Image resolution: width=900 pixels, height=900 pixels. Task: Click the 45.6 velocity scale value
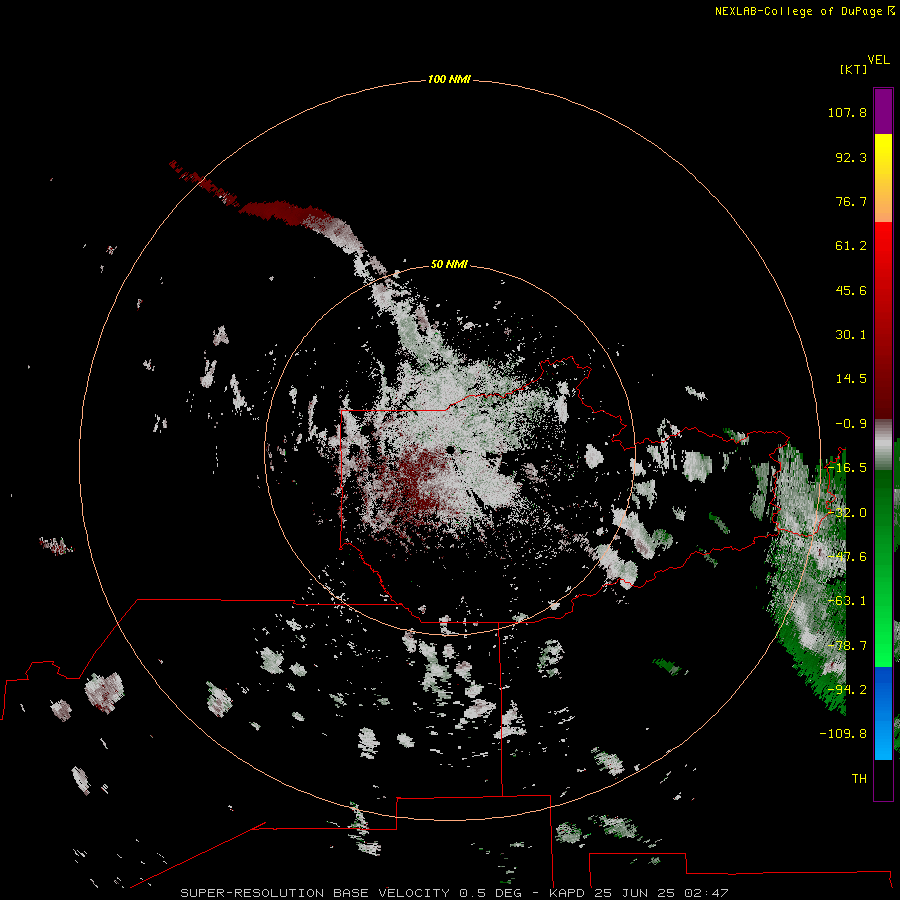pyautogui.click(x=851, y=290)
